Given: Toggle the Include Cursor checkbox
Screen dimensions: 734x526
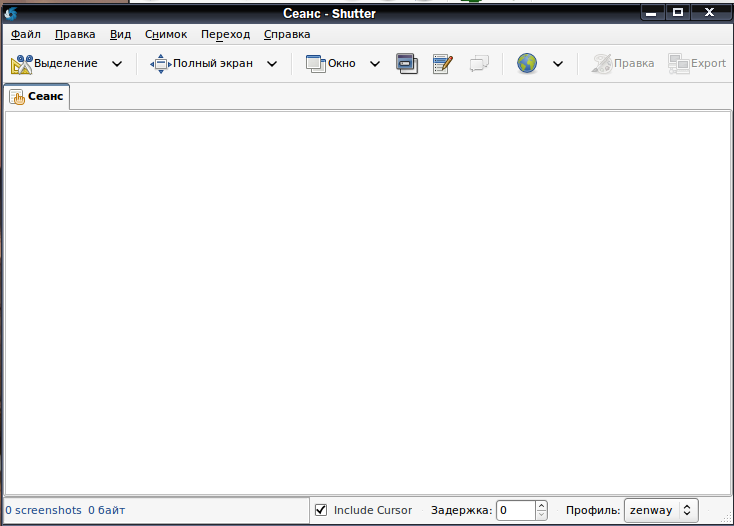Looking at the screenshot, I should [x=321, y=510].
